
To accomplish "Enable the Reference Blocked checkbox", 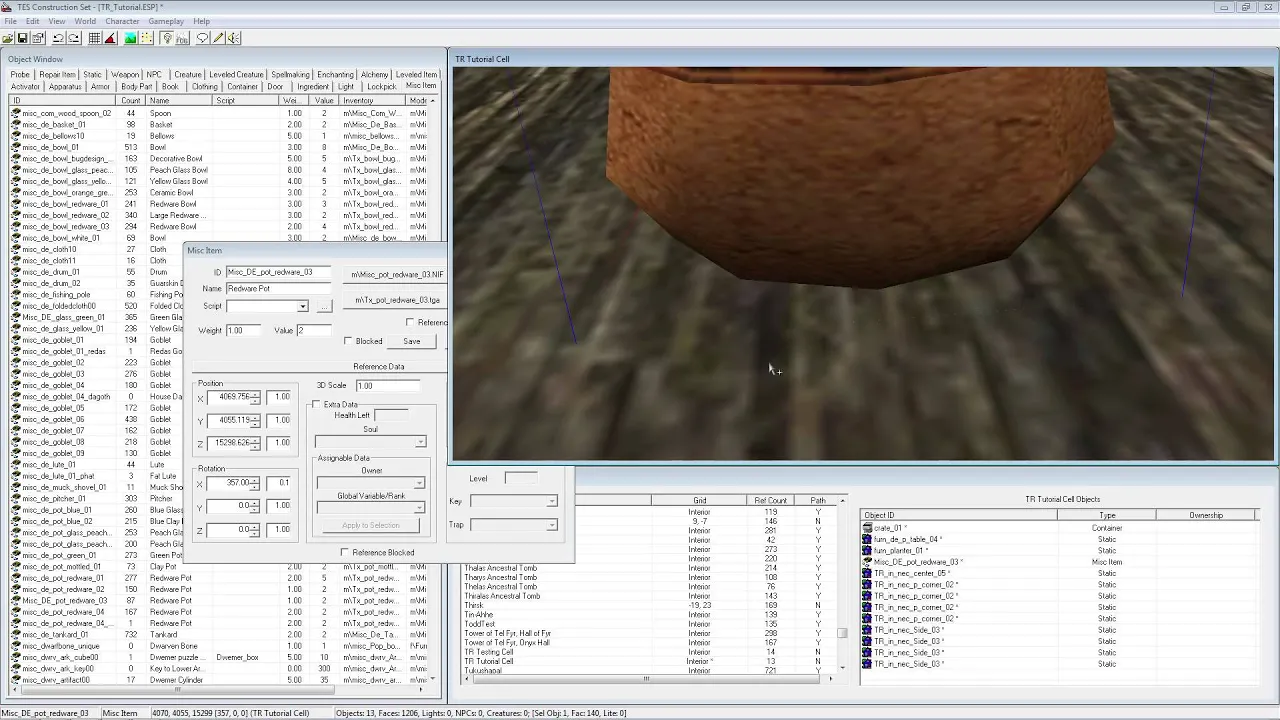I will click(345, 552).
